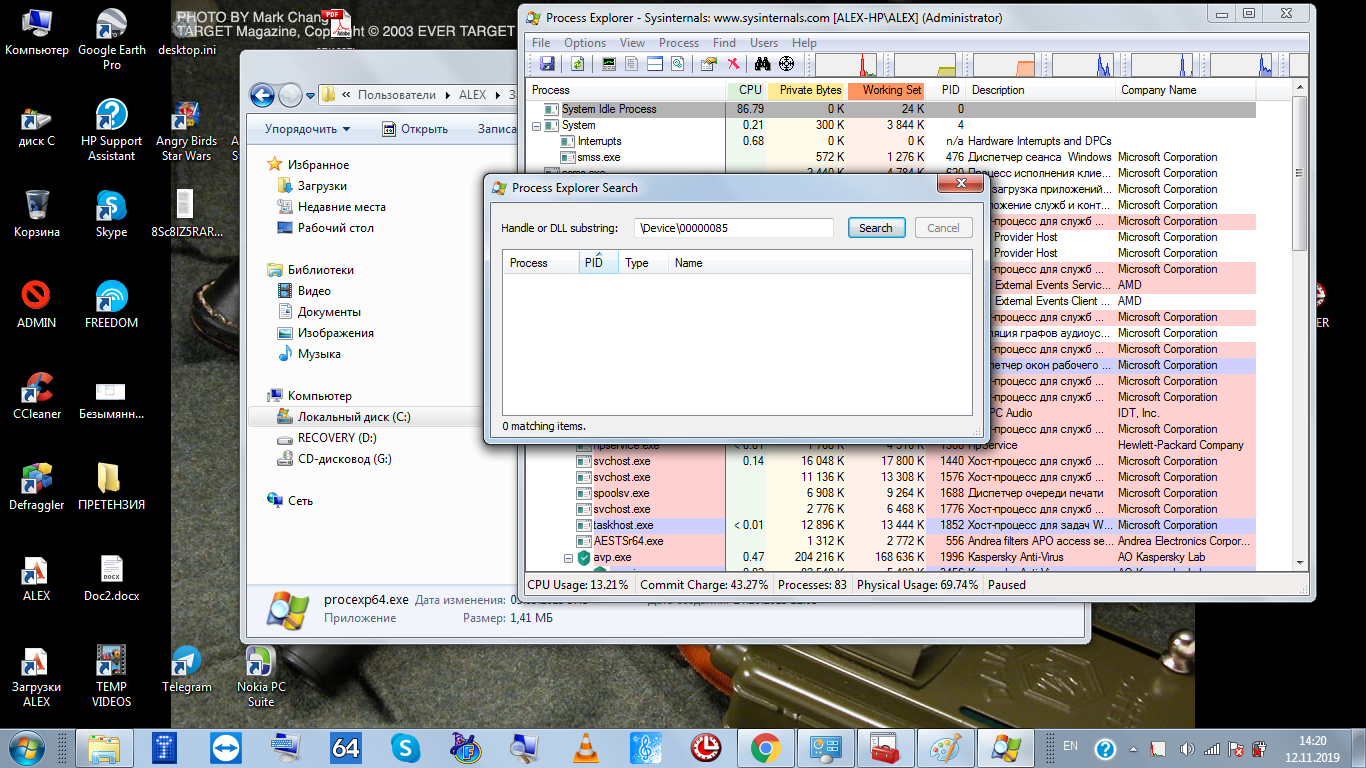The width and height of the screenshot is (1366, 768).
Task: Select the Telegram desktop icon
Action: (x=186, y=669)
